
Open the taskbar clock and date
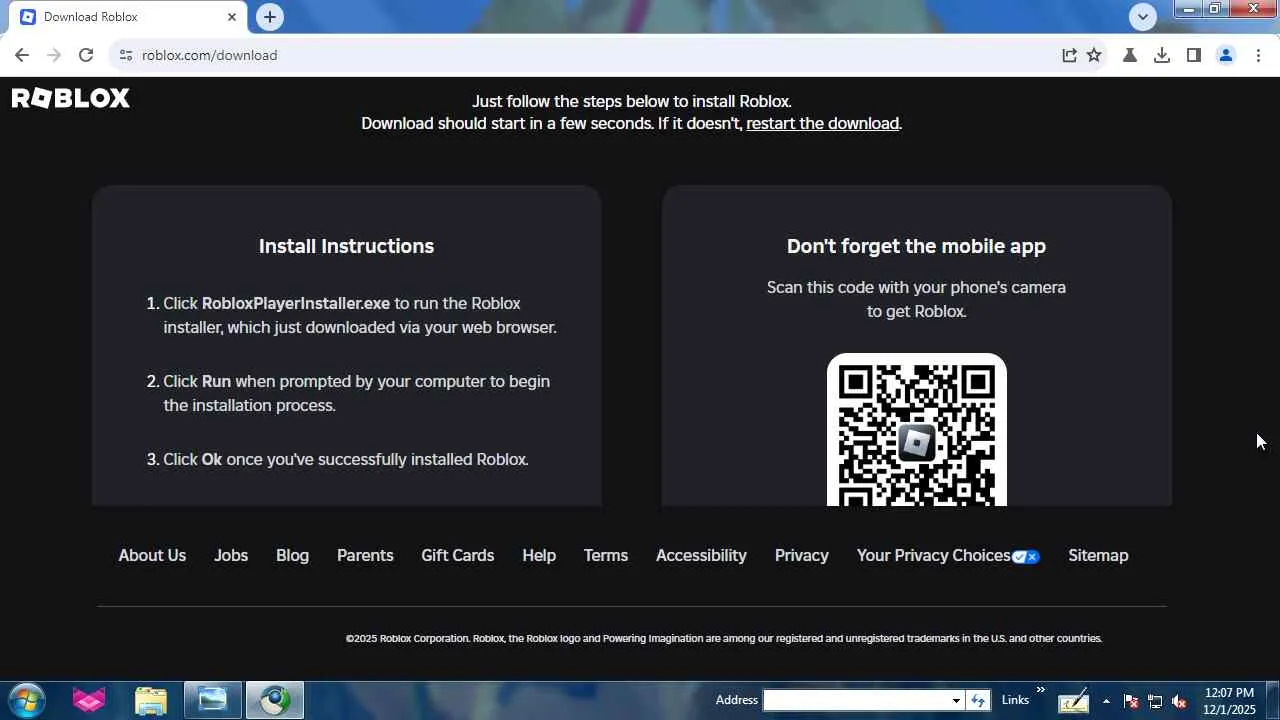click(x=1230, y=701)
